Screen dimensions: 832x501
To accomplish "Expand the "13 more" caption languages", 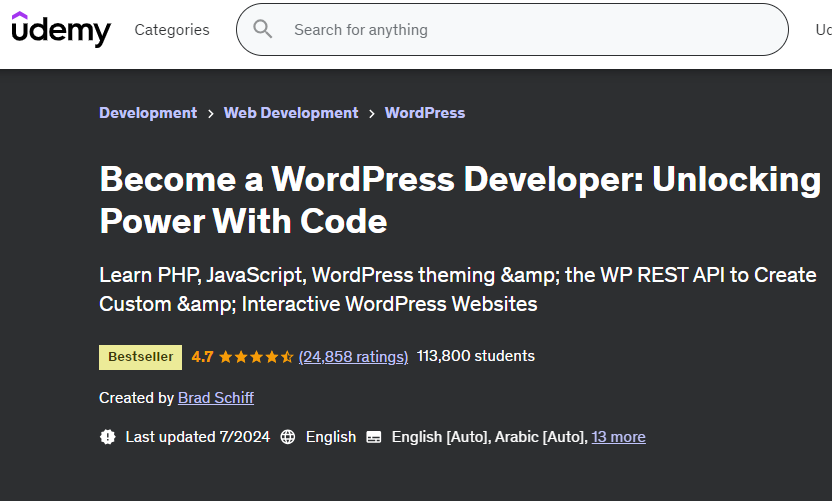I will pos(618,437).
